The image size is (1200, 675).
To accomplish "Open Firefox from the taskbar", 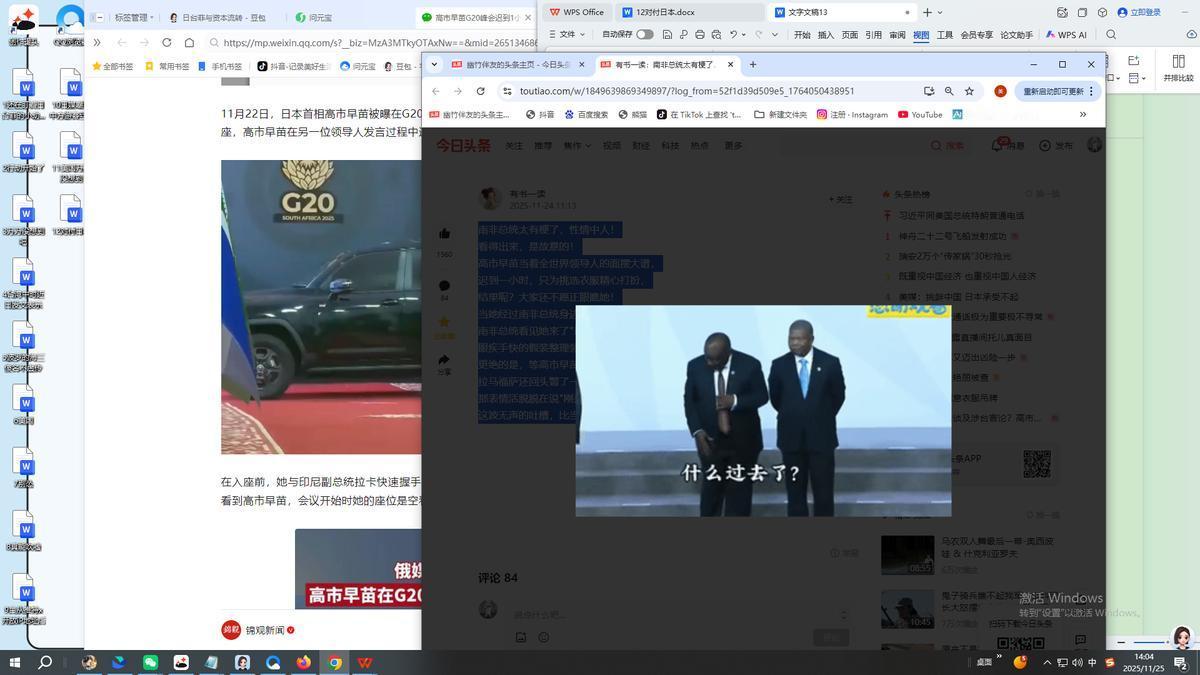I will pos(303,662).
